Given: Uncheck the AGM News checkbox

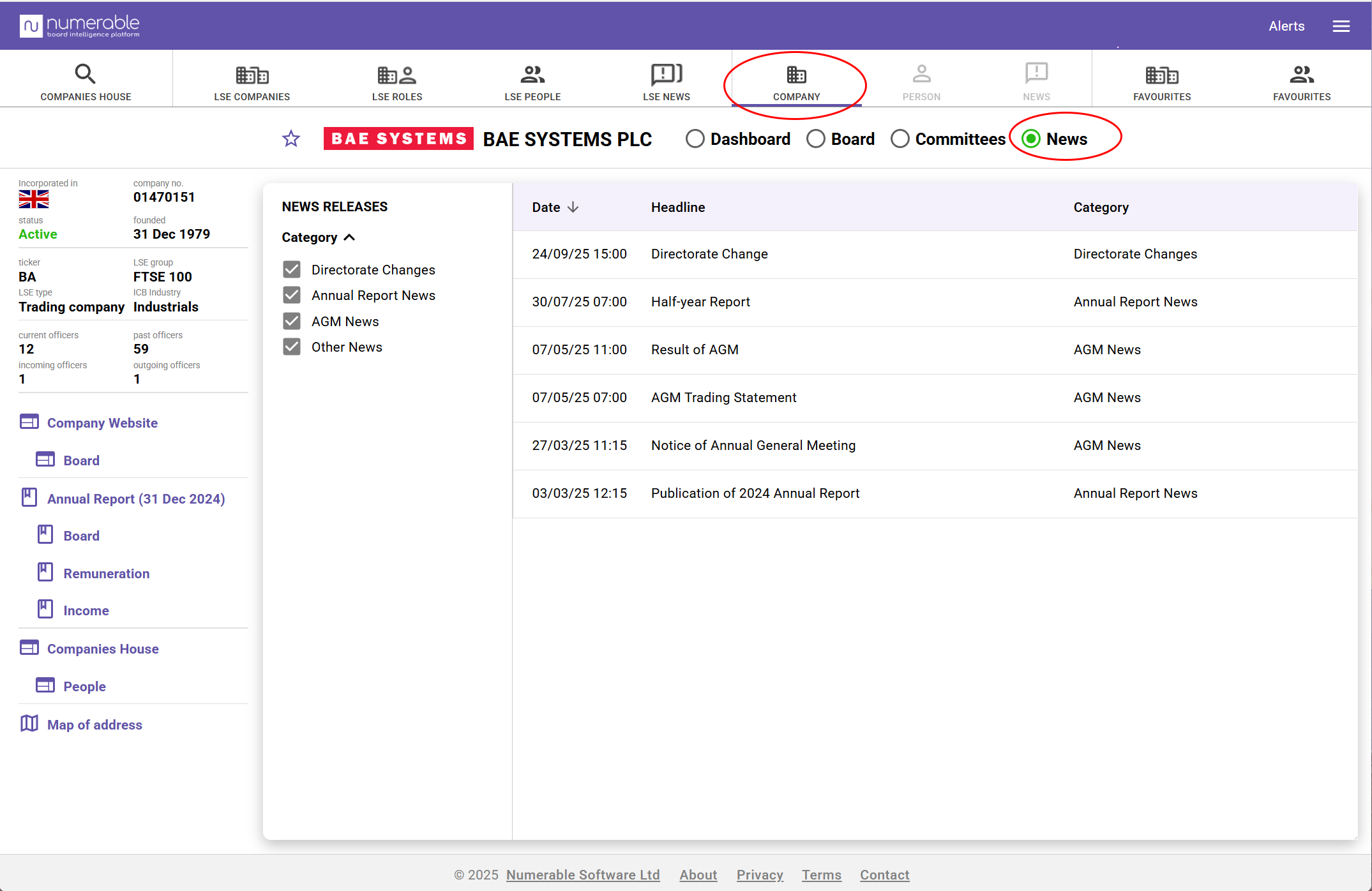Looking at the screenshot, I should [x=292, y=321].
